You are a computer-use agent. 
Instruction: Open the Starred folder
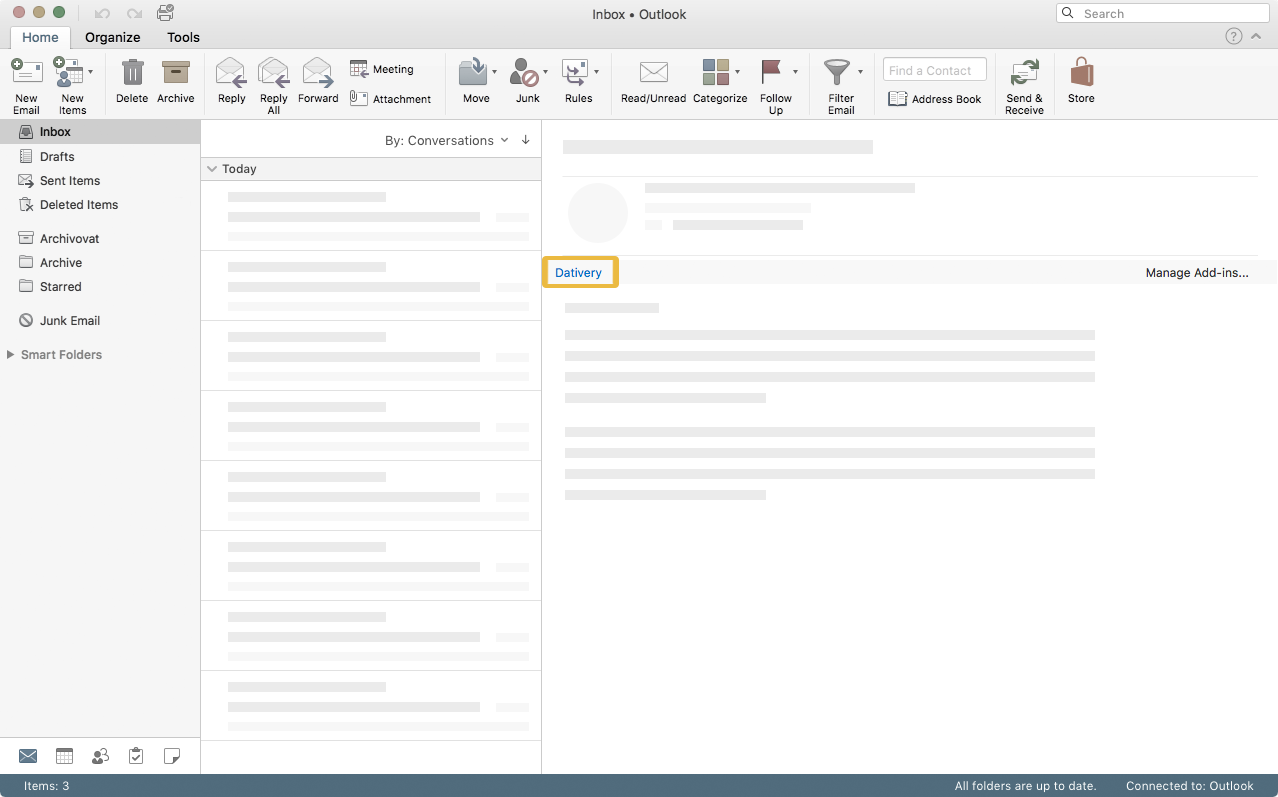[100, 286]
